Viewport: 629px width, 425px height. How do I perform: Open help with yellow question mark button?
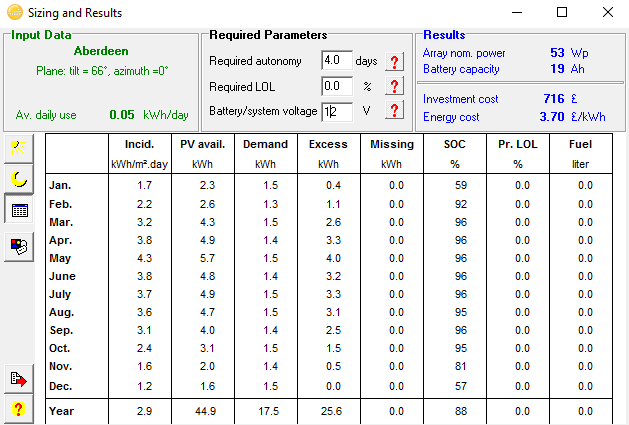[x=19, y=408]
